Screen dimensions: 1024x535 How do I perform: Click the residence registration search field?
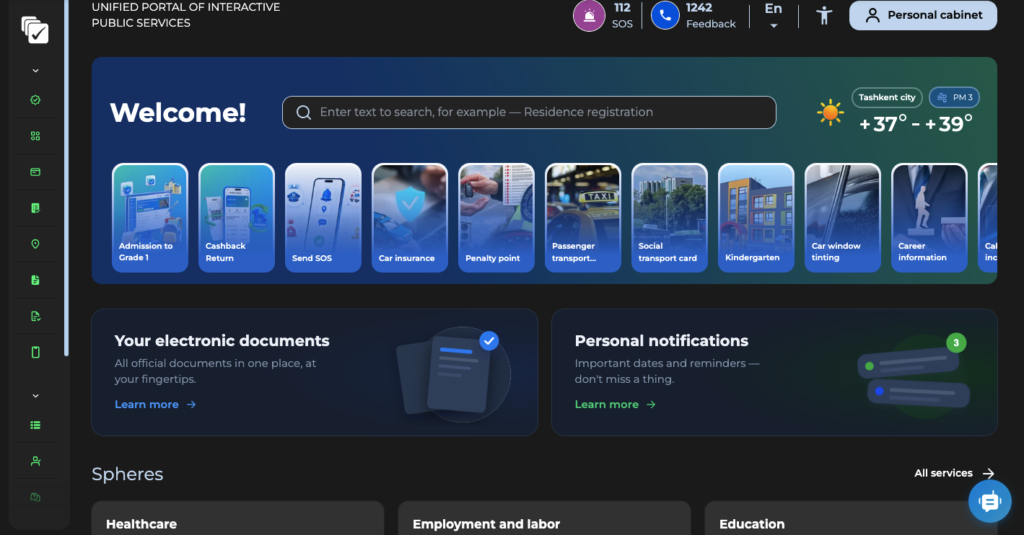tap(529, 112)
